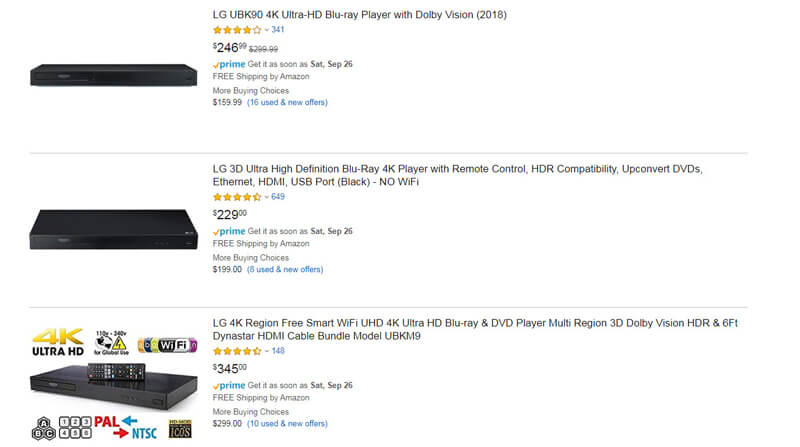This screenshot has height=447, width=800.
Task: Click the star rating of LG 3D Ultra HD player
Action: (x=237, y=197)
